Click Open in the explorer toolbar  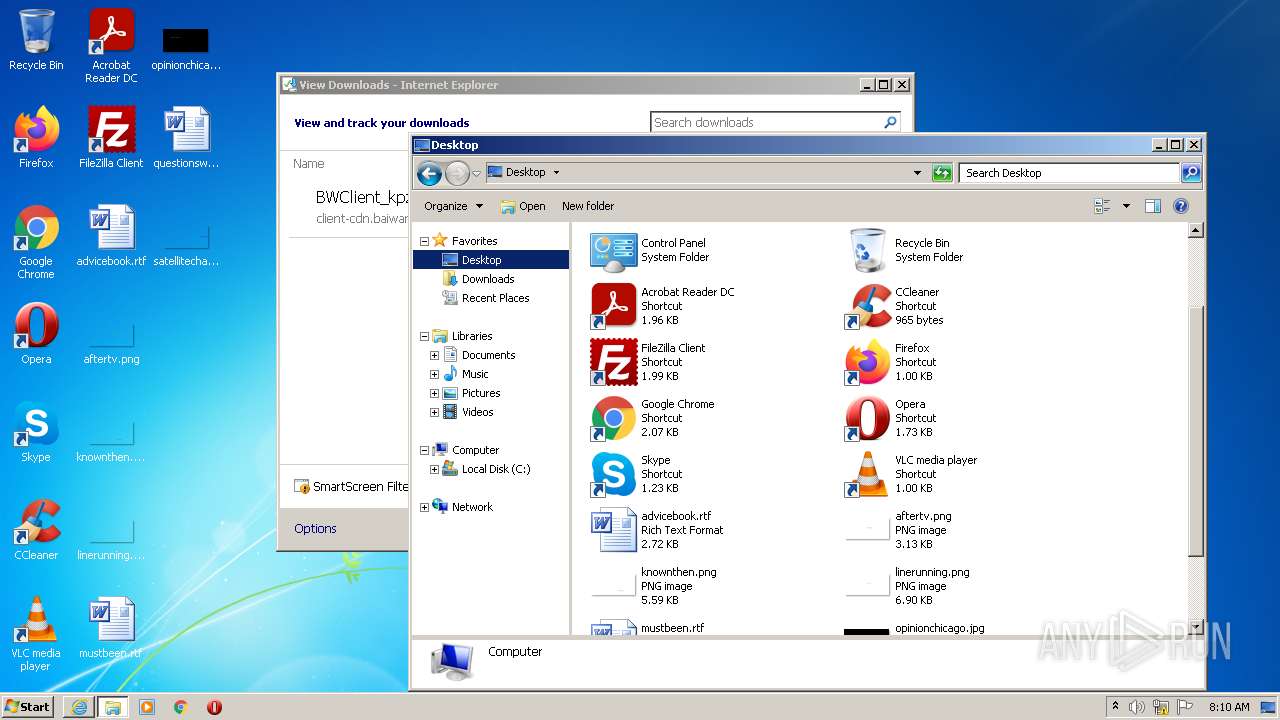[523, 206]
